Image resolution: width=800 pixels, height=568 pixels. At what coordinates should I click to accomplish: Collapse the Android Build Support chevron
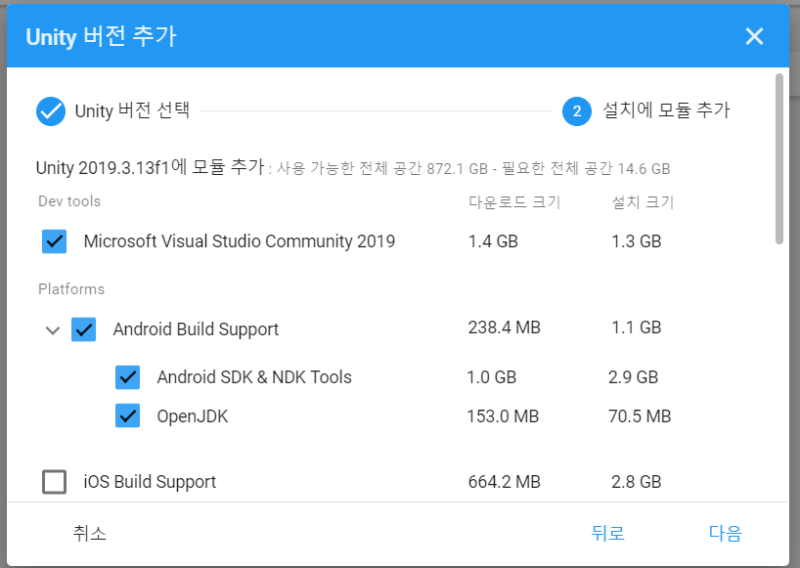[x=53, y=330]
